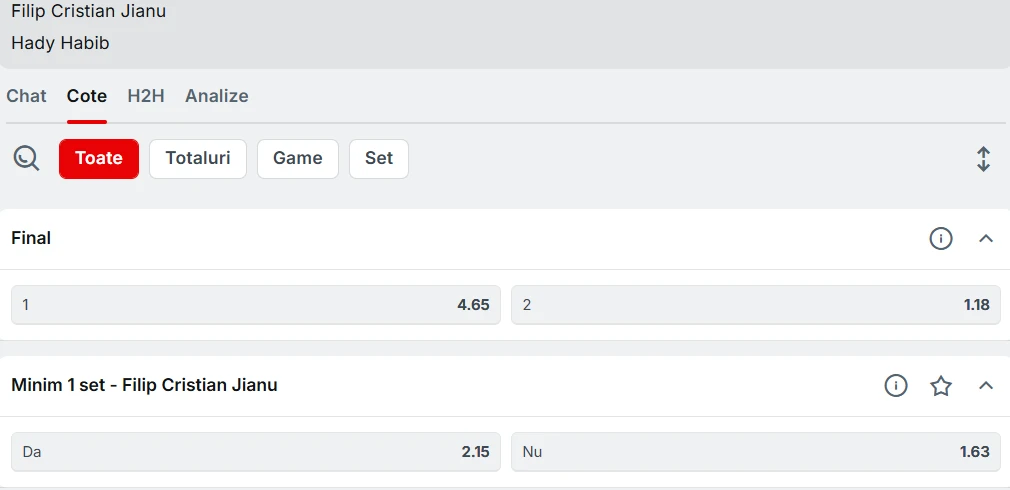Collapse the Minim 1 set section

986,386
